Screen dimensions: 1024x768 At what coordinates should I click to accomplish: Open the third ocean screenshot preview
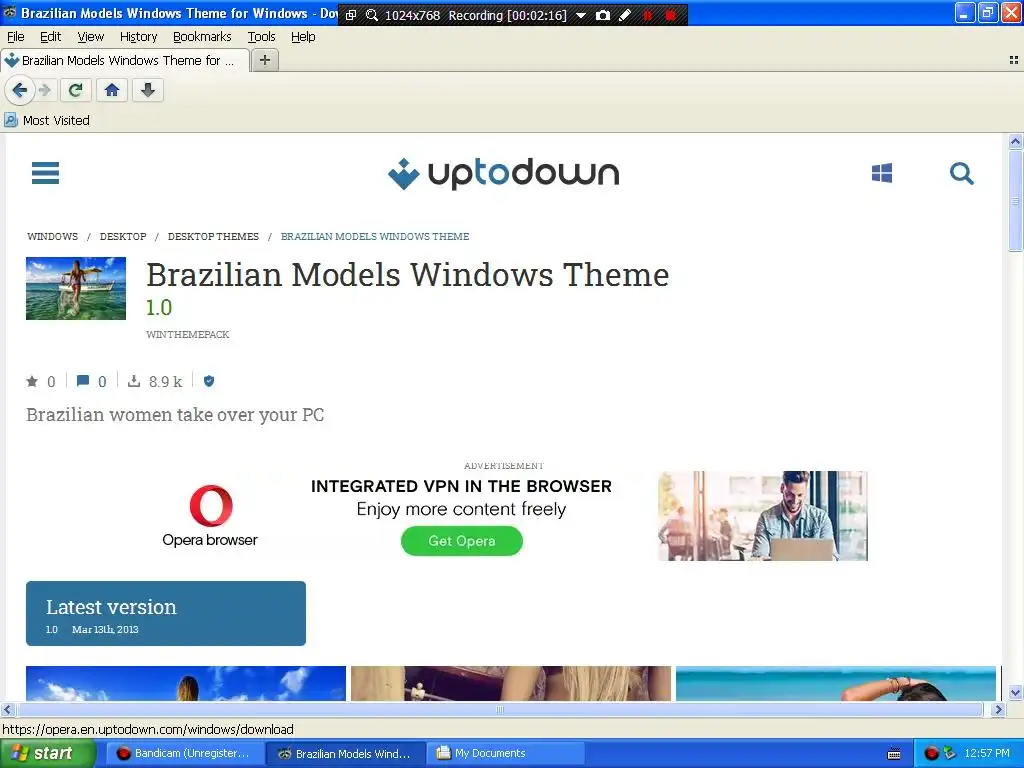(836, 683)
